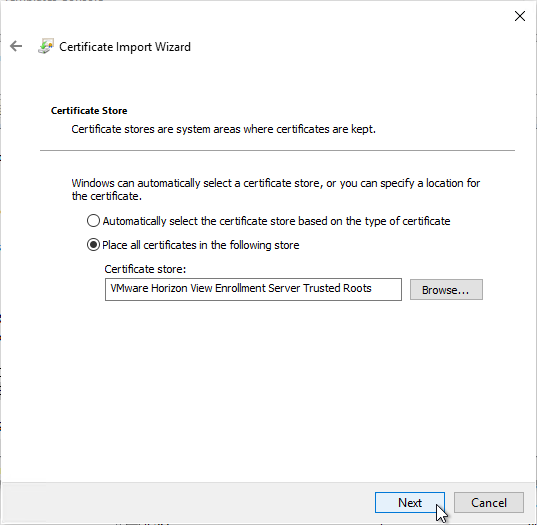
Task: Click the 'Certificate Import Wizard' title text
Action: pos(125,47)
